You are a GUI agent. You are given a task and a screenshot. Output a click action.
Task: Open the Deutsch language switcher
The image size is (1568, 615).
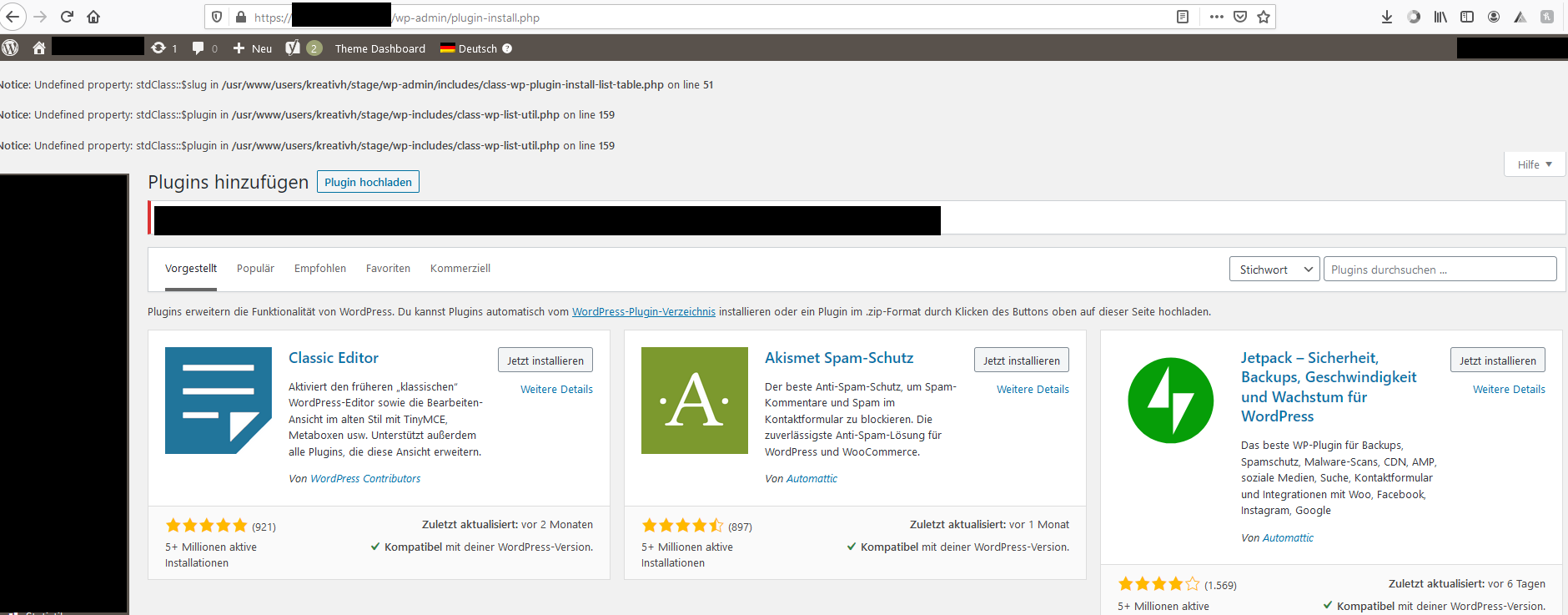tap(469, 48)
